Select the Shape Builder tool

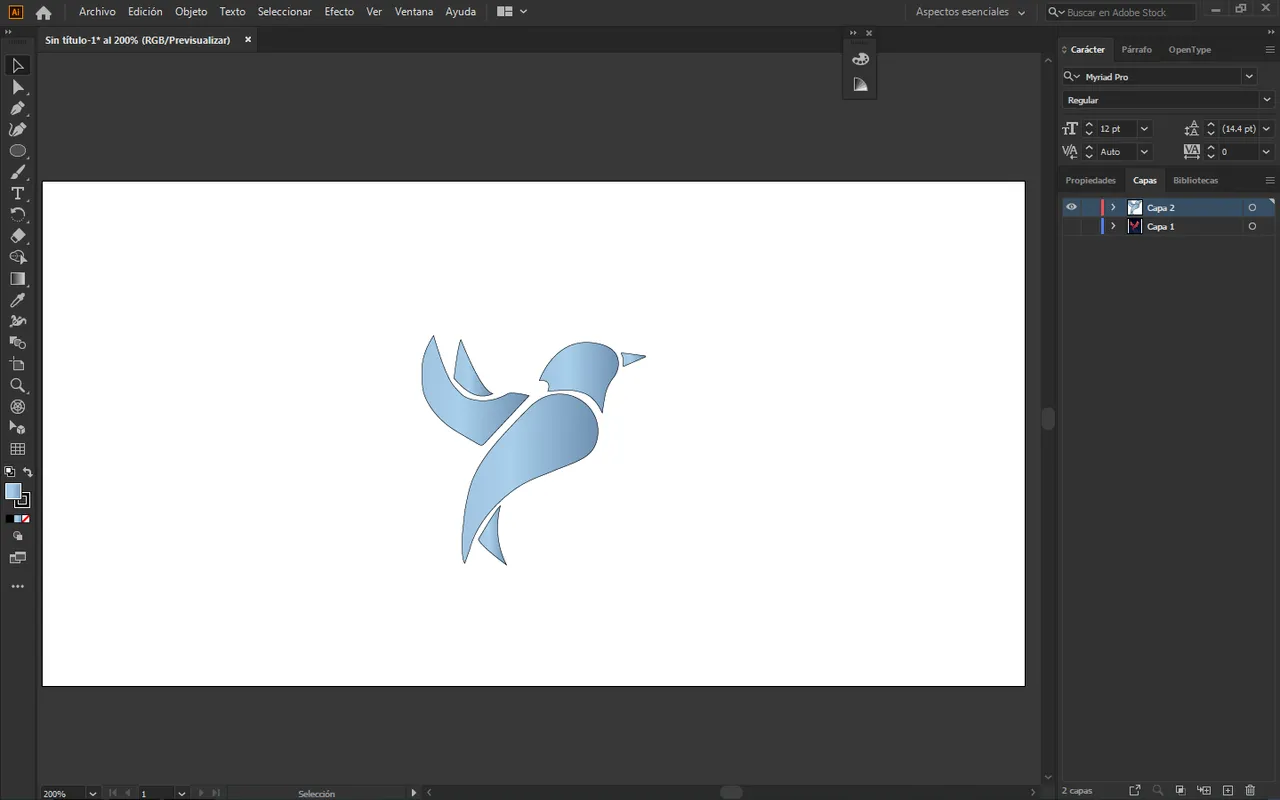click(x=18, y=258)
